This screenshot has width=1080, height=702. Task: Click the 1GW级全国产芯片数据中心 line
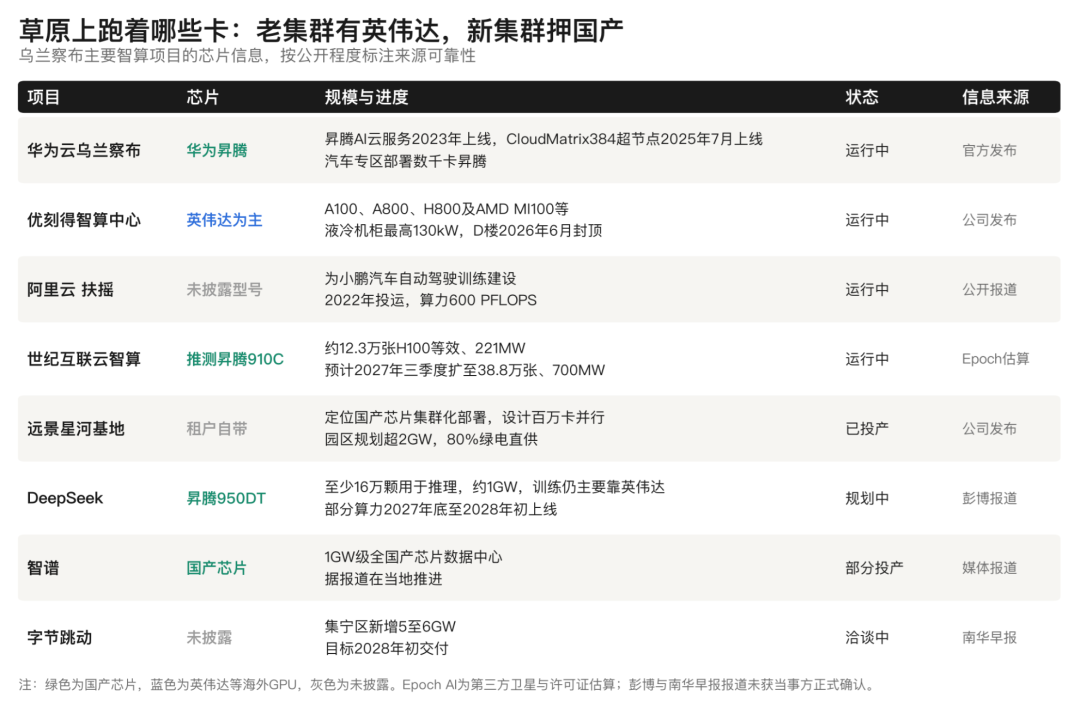pyautogui.click(x=413, y=557)
